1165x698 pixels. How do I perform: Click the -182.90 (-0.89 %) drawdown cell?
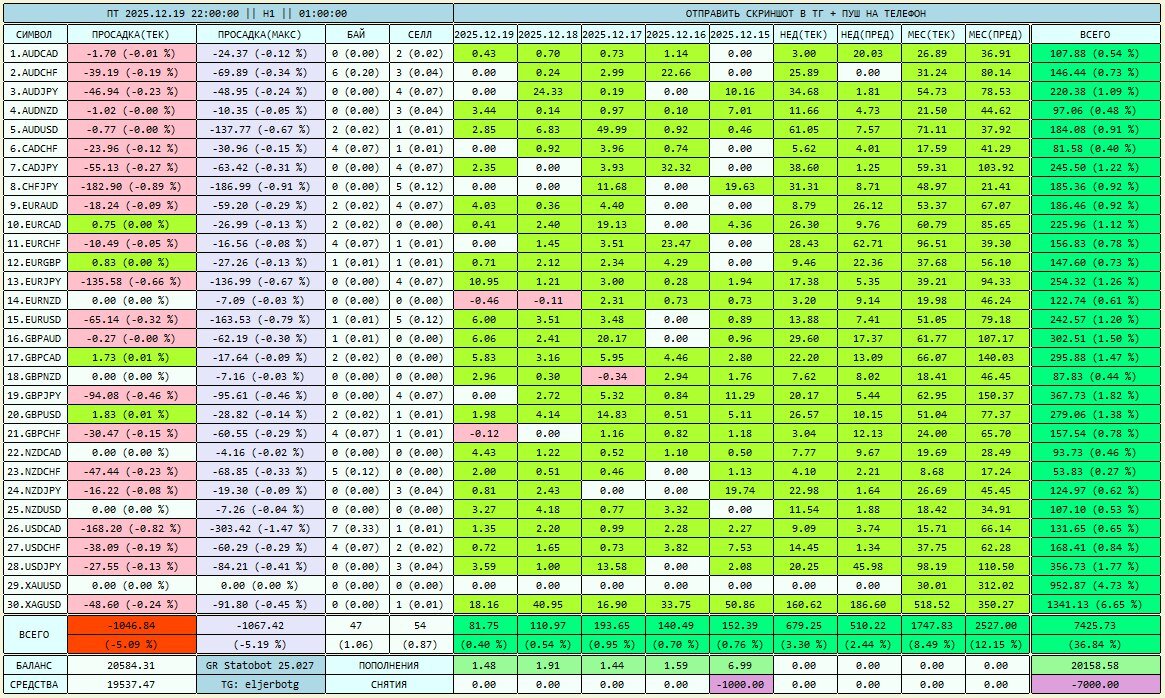coord(132,187)
